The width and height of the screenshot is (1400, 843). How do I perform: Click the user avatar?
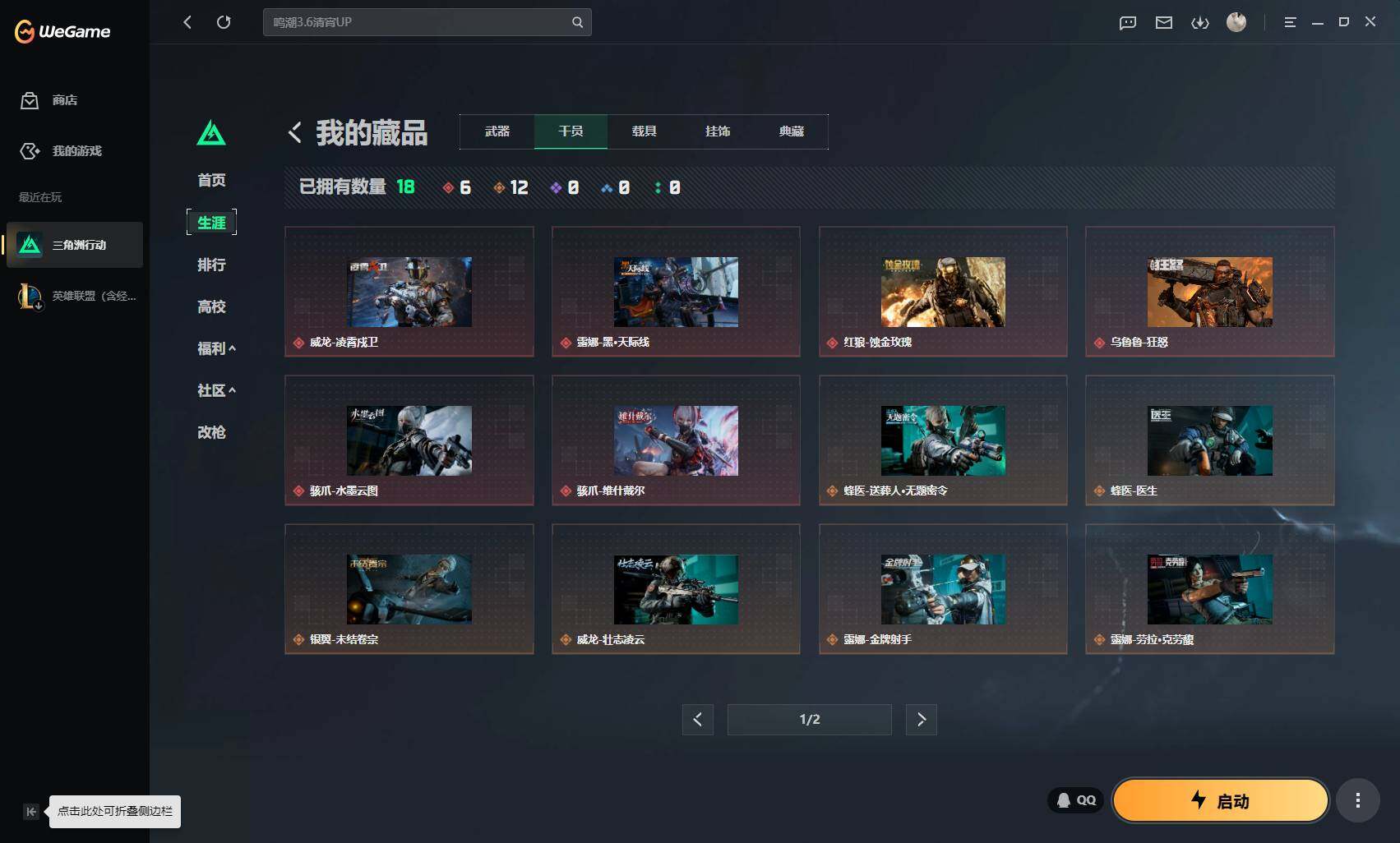click(1236, 22)
